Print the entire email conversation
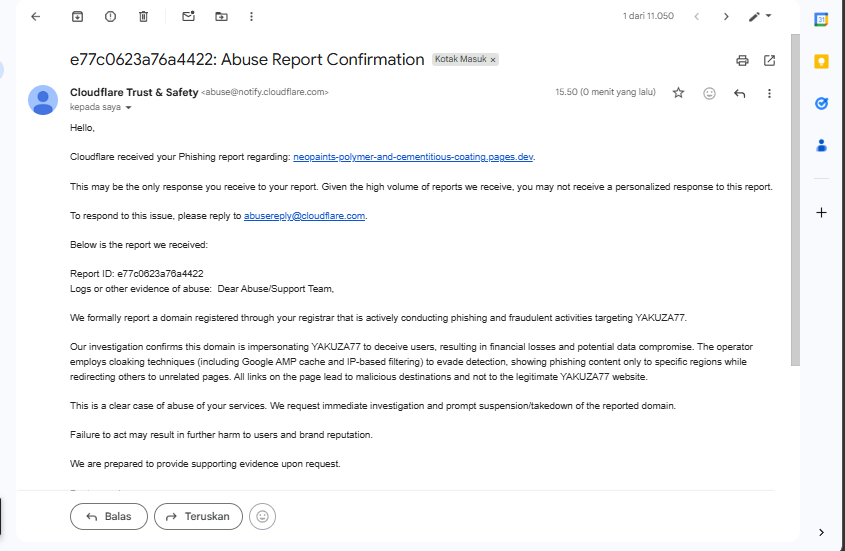Image resolution: width=845 pixels, height=551 pixels. 742,60
